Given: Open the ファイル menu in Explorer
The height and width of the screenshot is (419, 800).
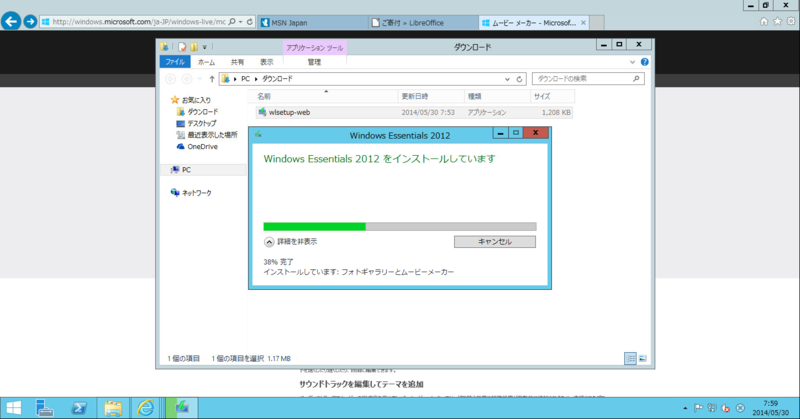Looking at the screenshot, I should (x=175, y=62).
